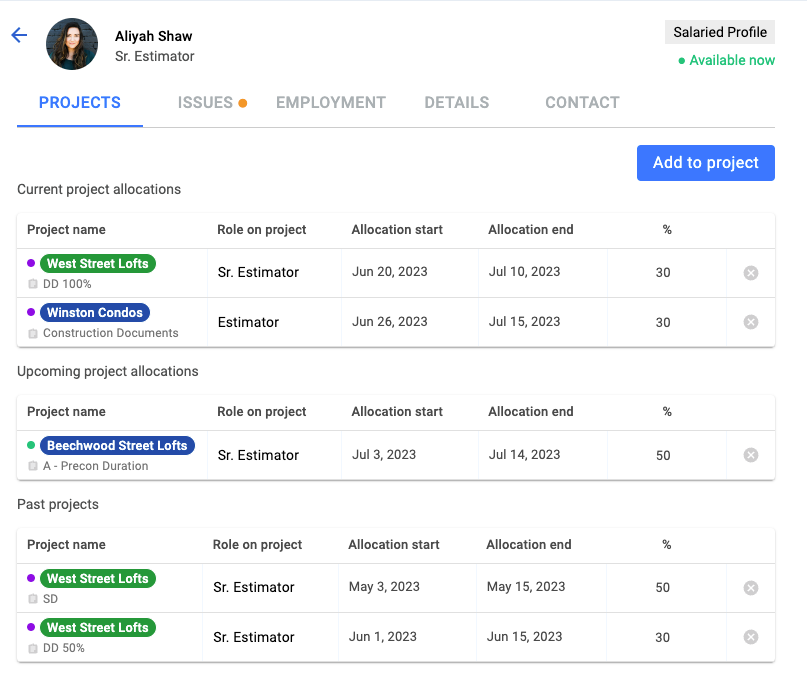
Task: Click the Construction Documents phase icon
Action: click(33, 333)
